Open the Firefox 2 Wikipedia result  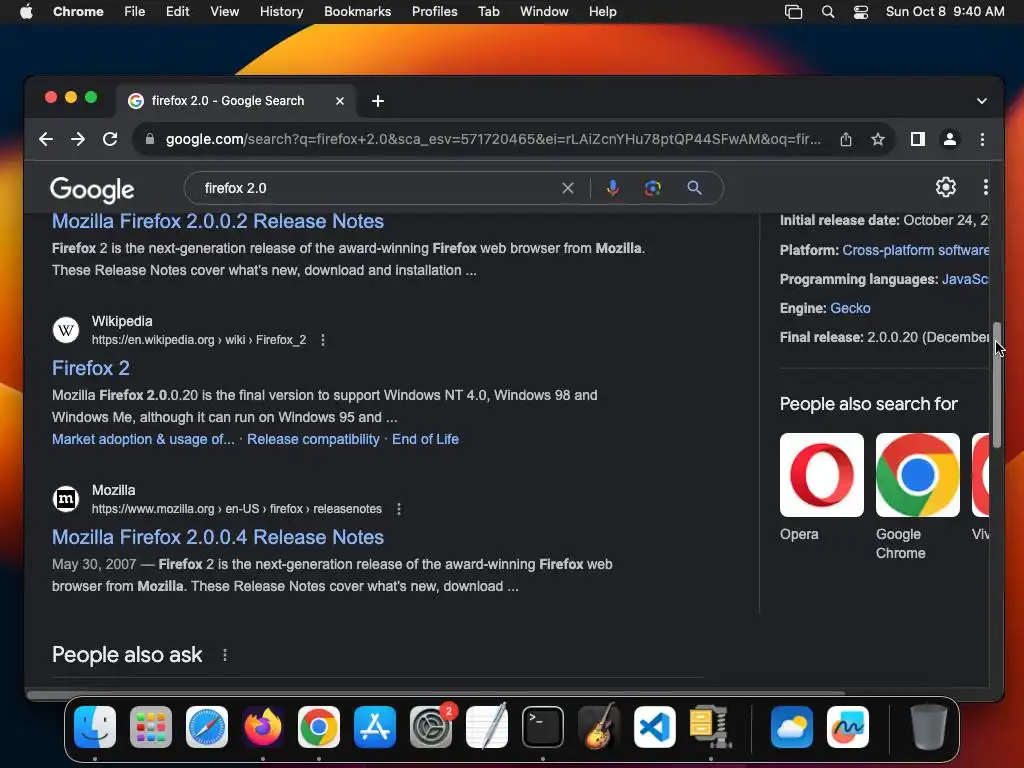coord(91,368)
